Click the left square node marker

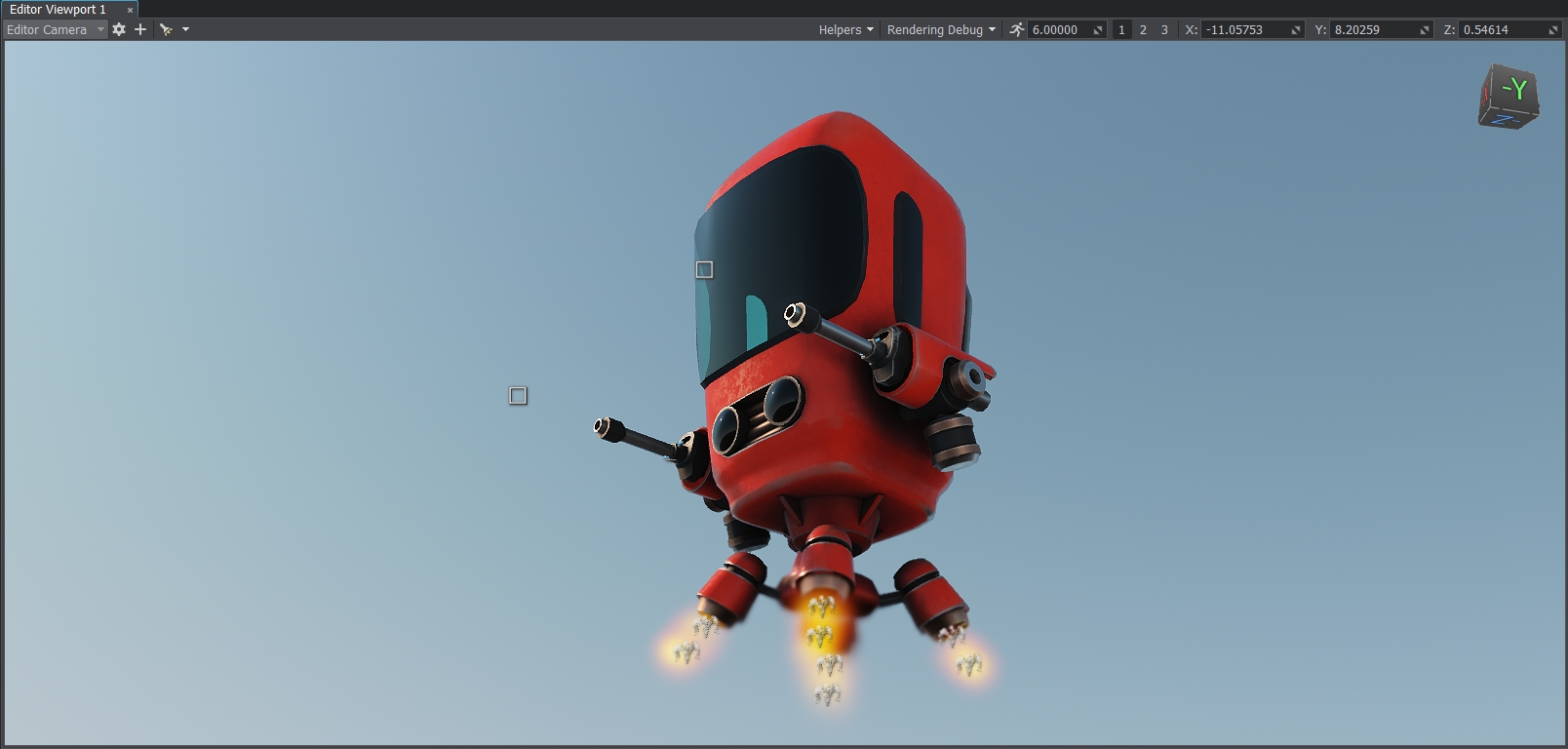pos(518,395)
